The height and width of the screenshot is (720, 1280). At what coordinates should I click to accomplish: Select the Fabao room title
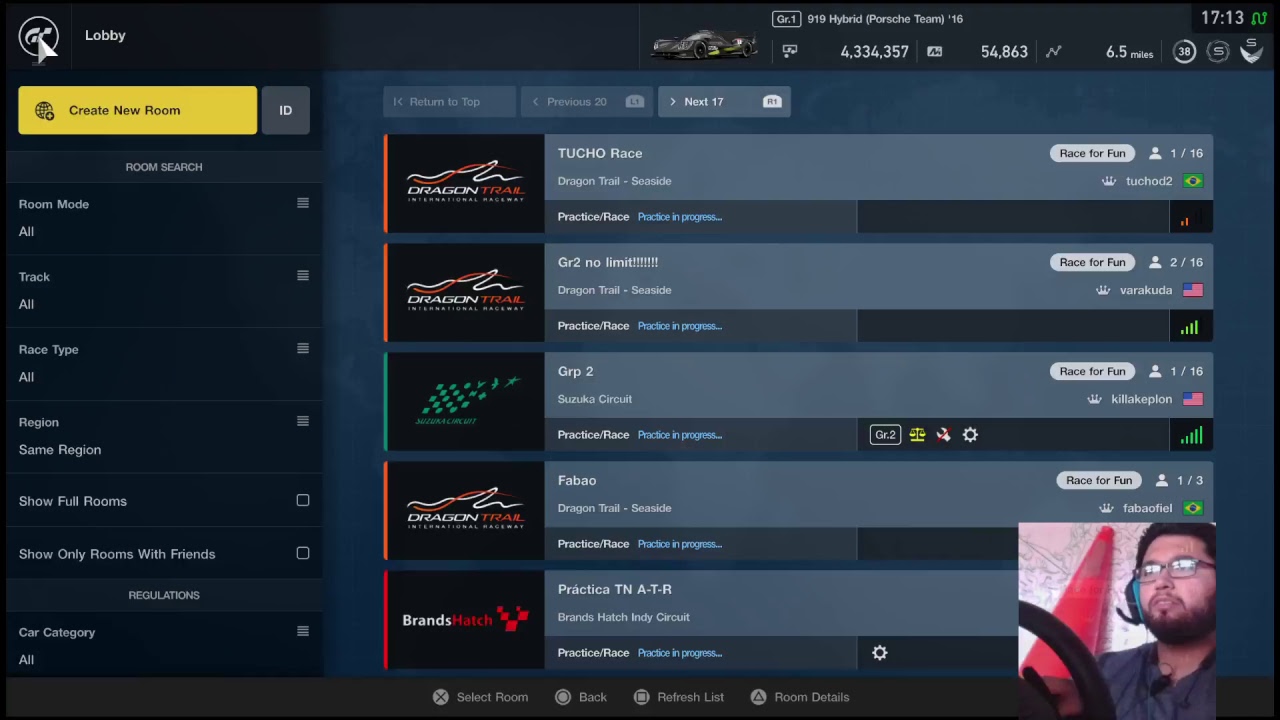[x=577, y=480]
